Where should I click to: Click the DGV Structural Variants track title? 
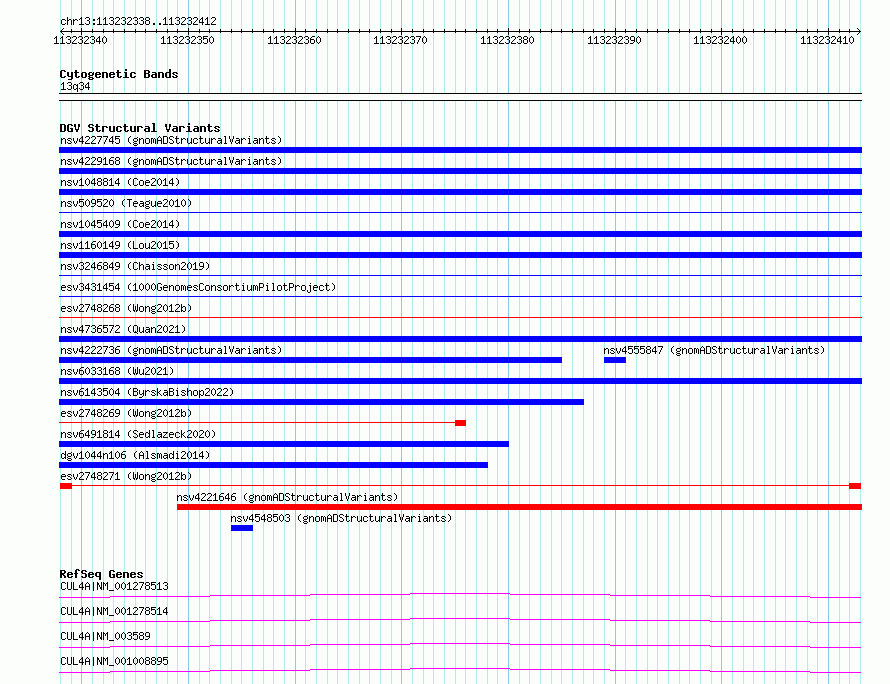(140, 128)
